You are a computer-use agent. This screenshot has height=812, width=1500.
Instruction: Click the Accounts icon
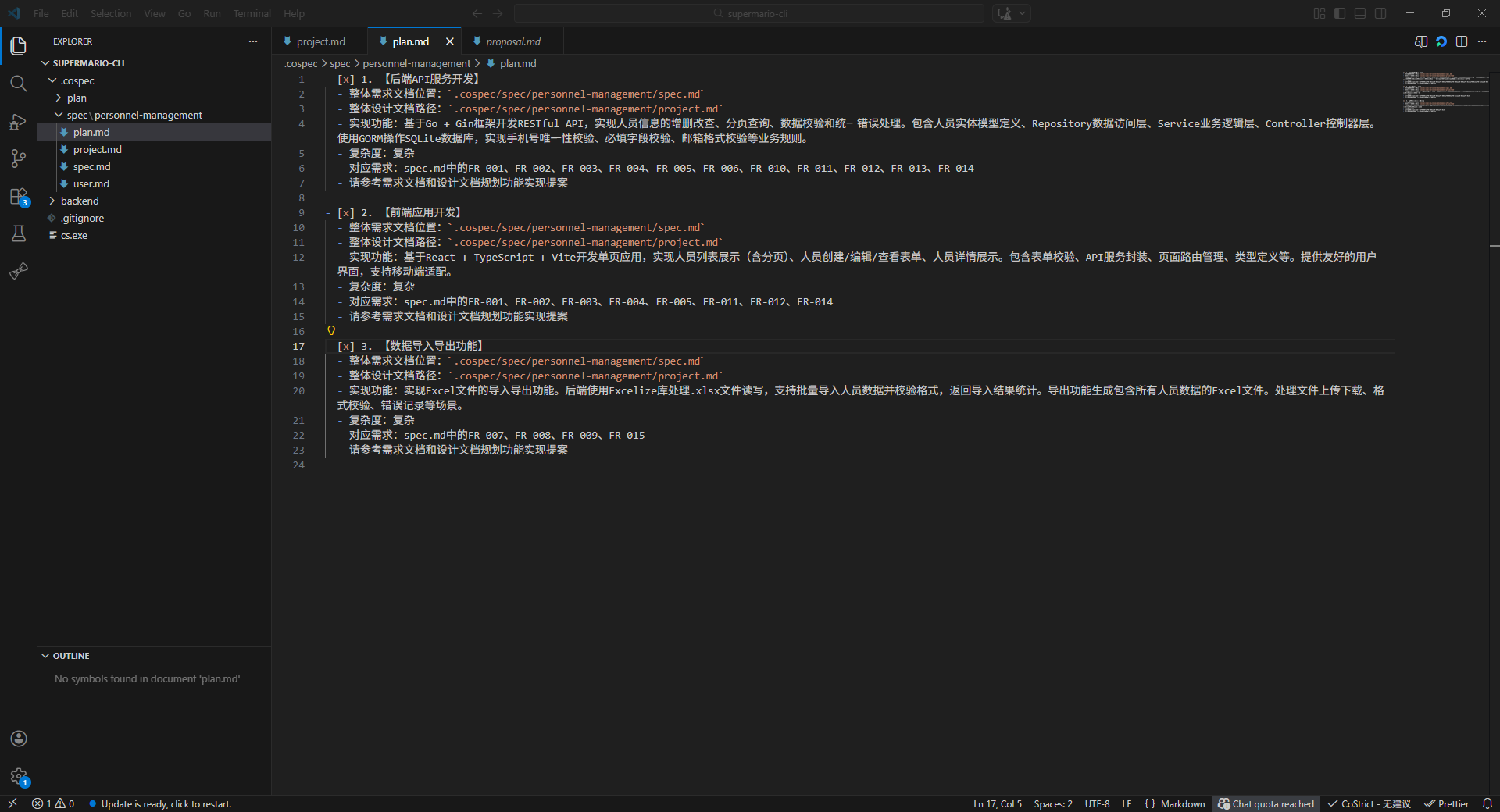click(x=19, y=739)
